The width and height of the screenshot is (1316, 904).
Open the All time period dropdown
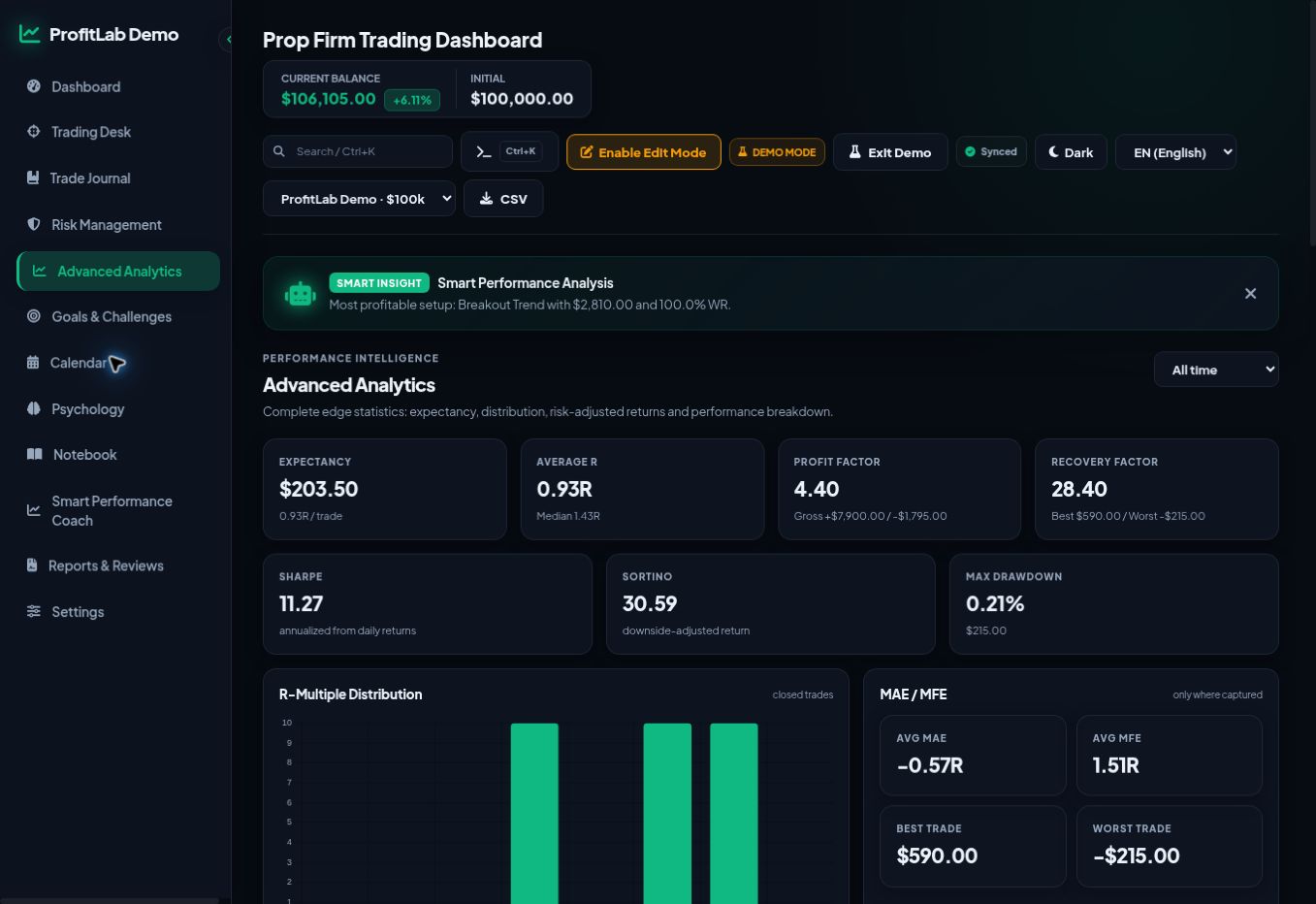1216,370
